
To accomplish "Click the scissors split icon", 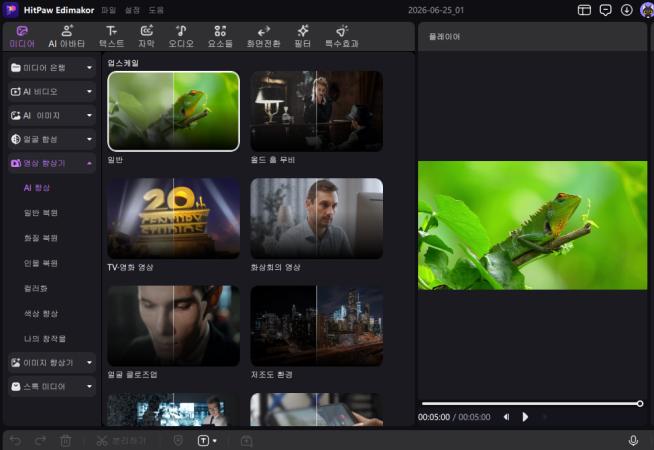I will point(102,440).
